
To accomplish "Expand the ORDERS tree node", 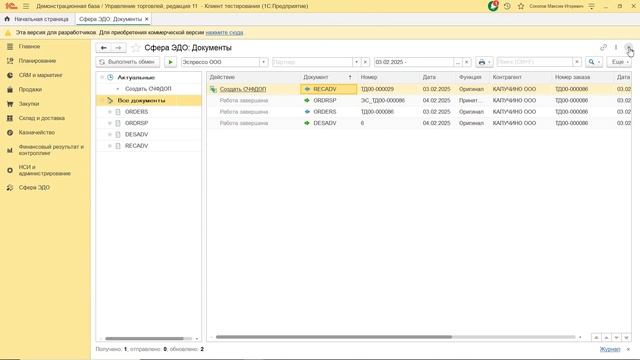I will [109, 112].
